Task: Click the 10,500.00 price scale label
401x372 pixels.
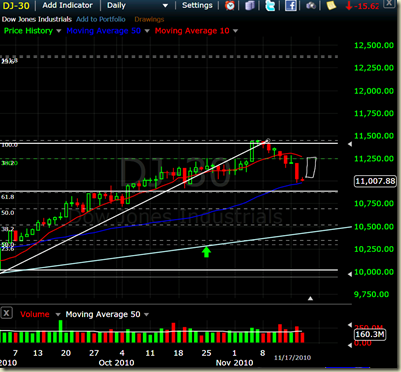Action: click(374, 227)
